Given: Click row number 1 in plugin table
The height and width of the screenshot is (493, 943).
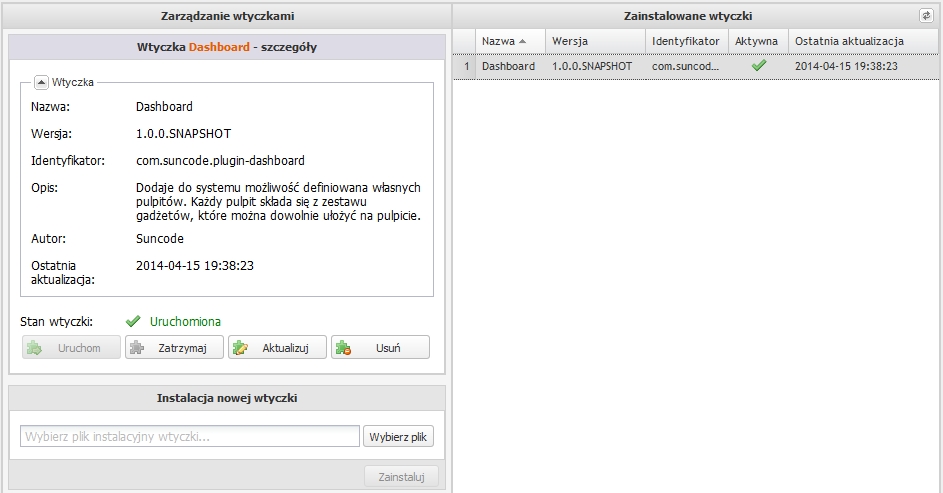Looking at the screenshot, I should coord(465,66).
